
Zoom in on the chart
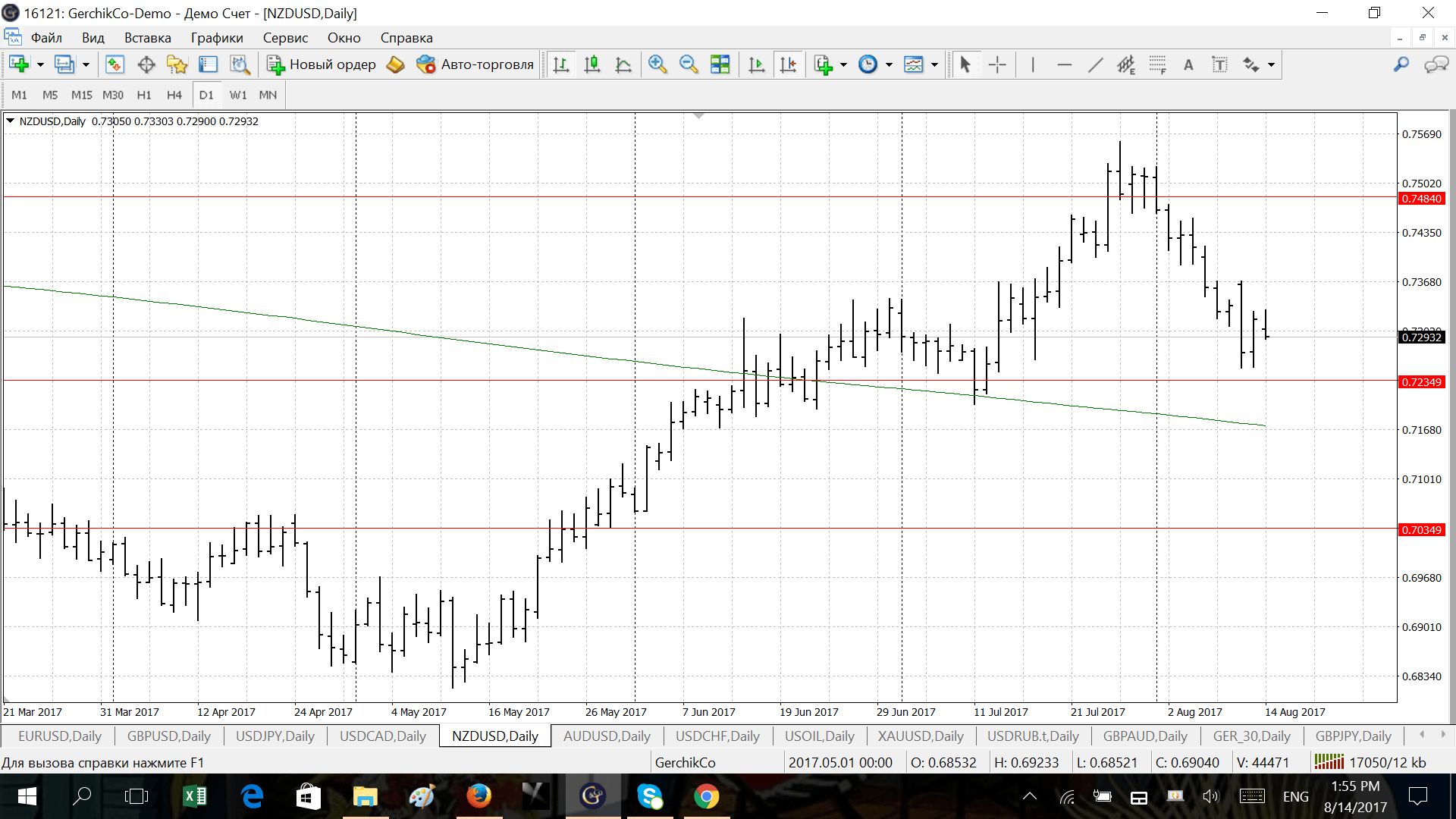point(657,64)
